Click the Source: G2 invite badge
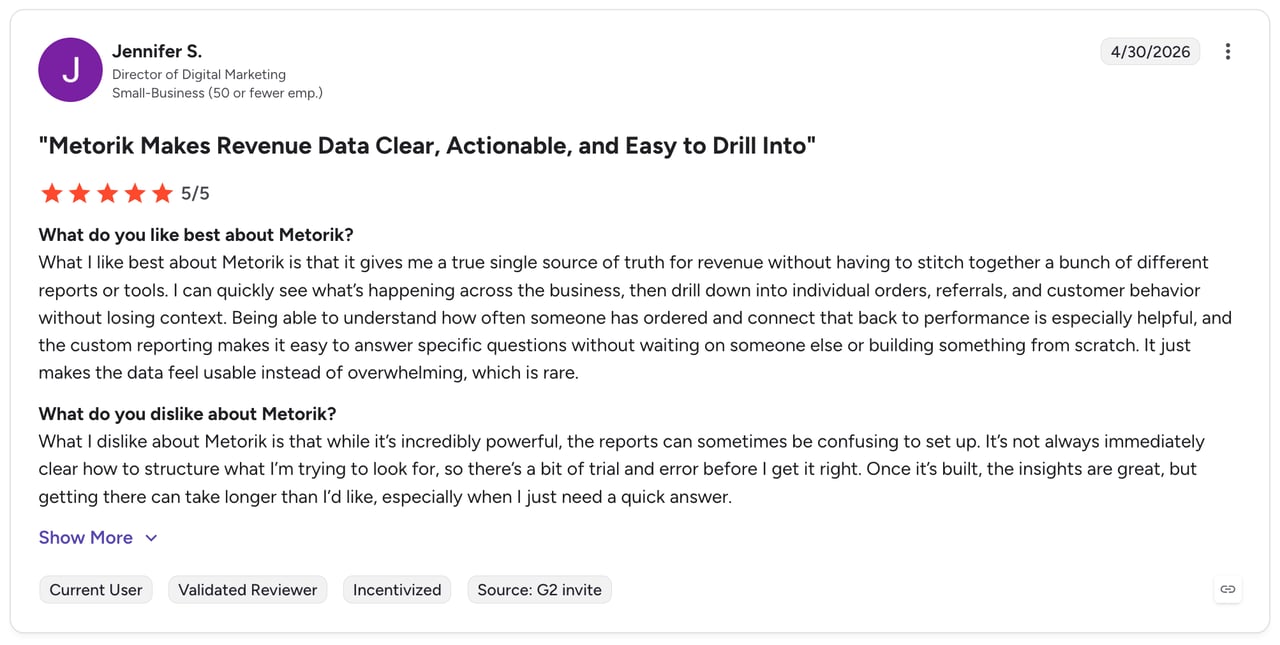This screenshot has height=645, width=1280. click(540, 590)
